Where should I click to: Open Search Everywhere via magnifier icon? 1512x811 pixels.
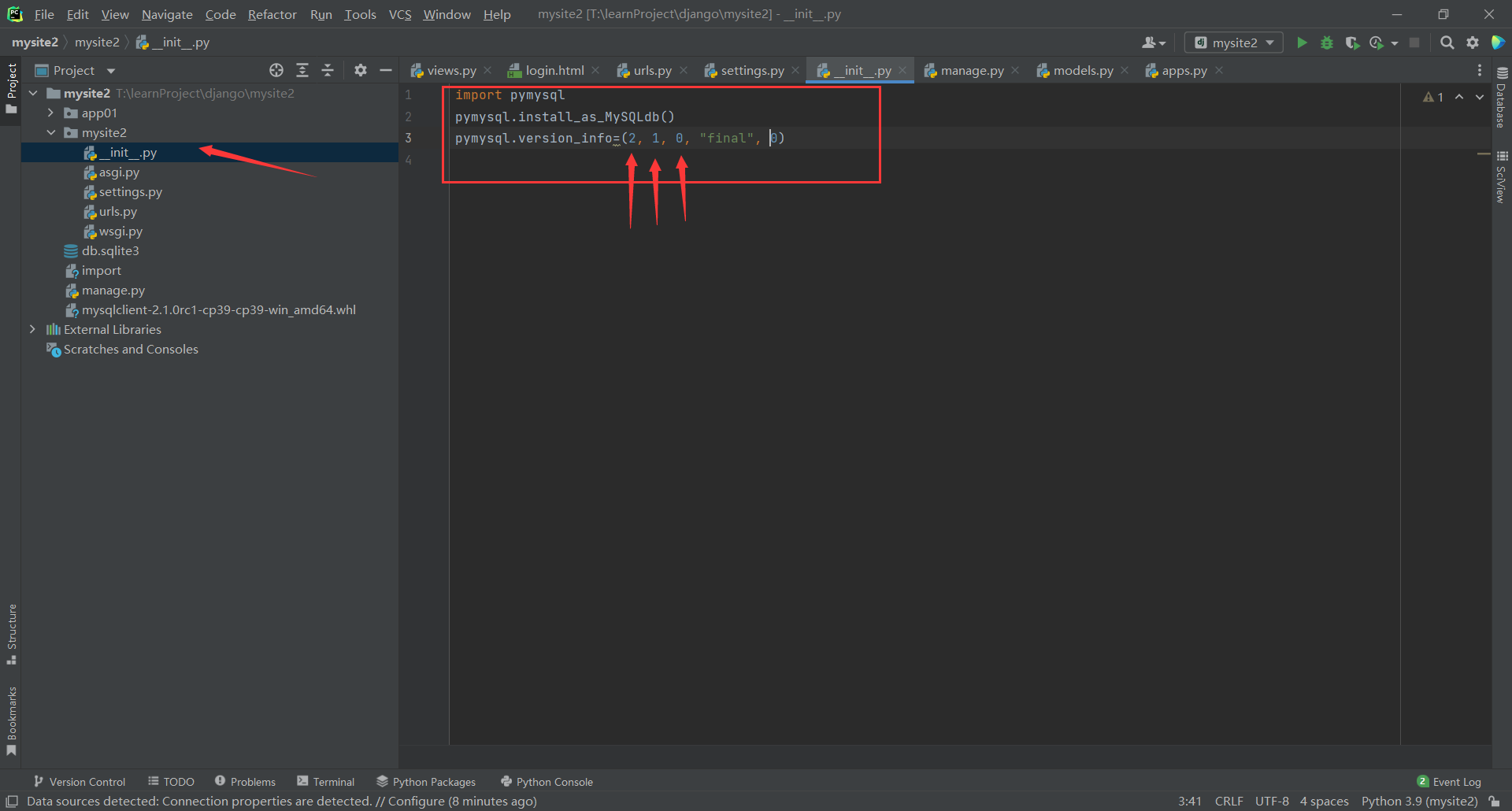coord(1447,43)
